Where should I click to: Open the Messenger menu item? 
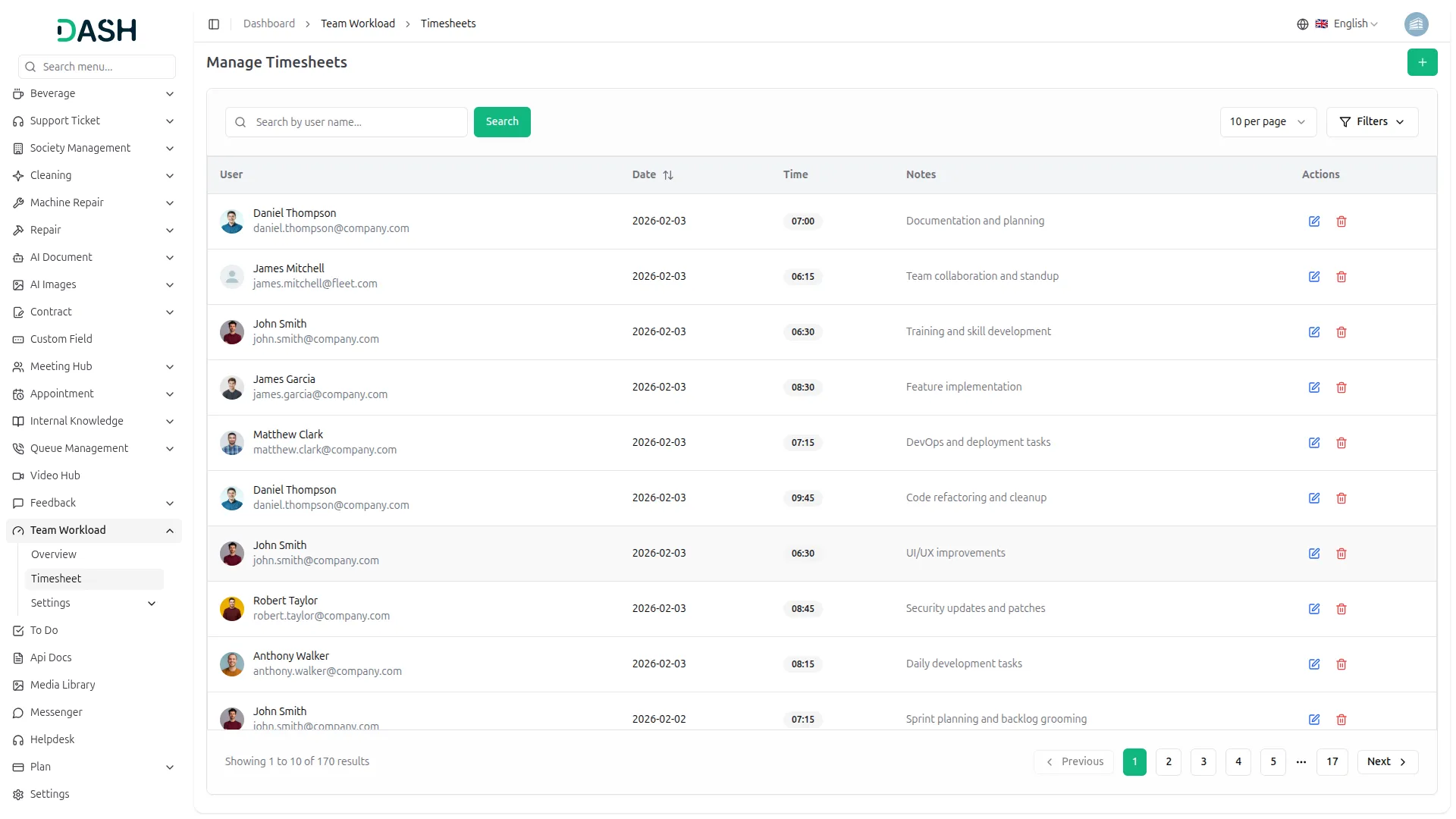coord(94,713)
